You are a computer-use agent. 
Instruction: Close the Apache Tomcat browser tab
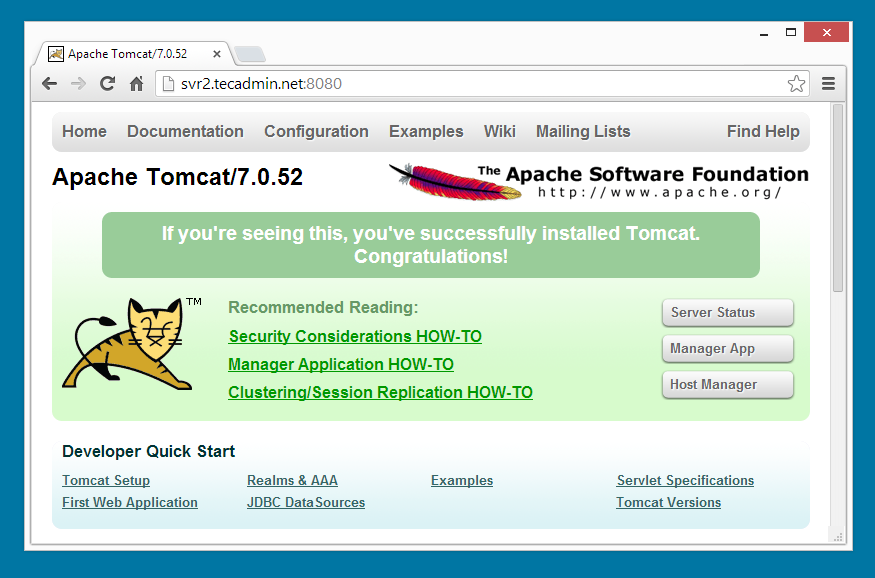click(x=217, y=54)
